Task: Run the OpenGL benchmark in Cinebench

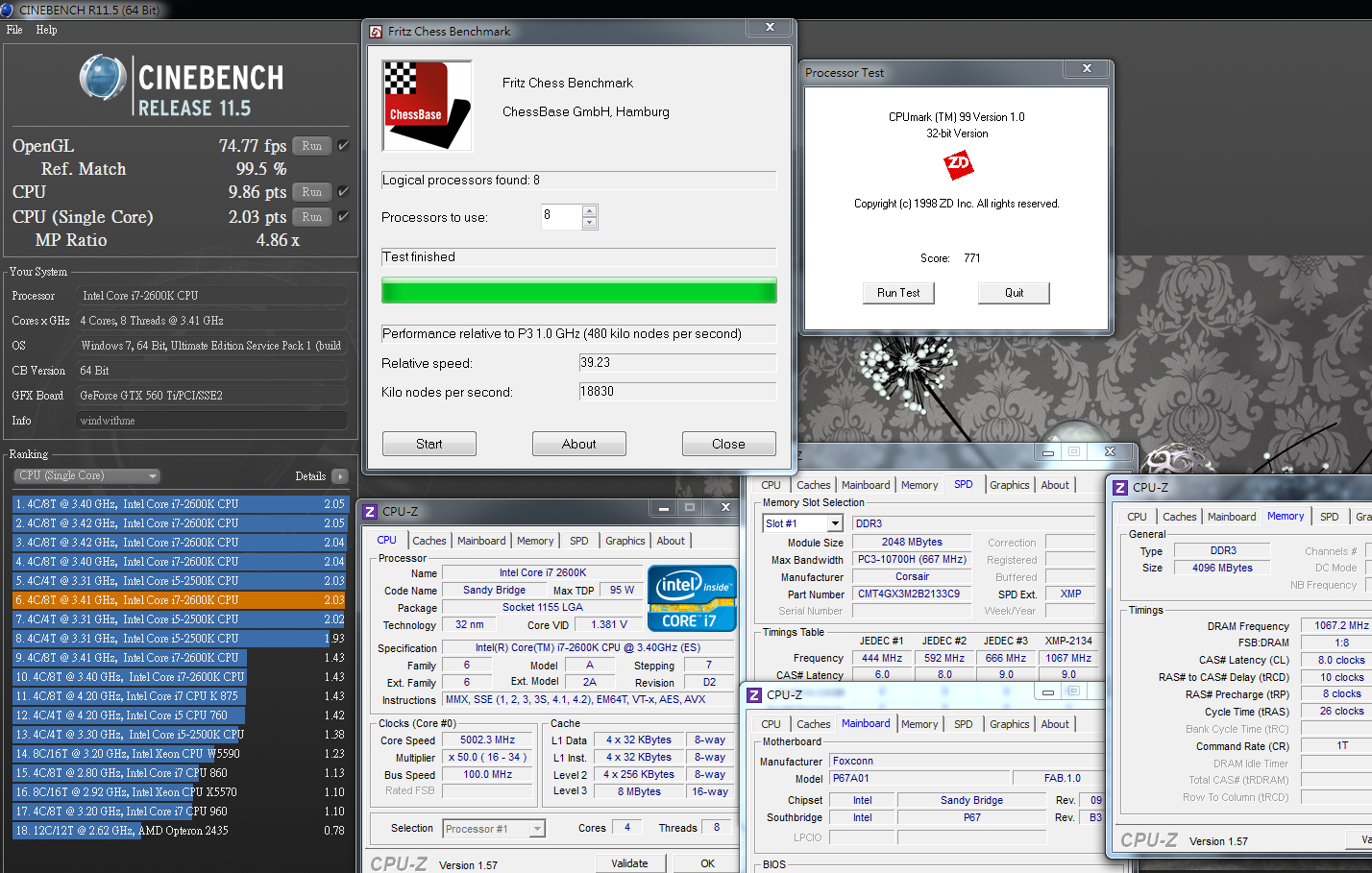Action: click(312, 146)
